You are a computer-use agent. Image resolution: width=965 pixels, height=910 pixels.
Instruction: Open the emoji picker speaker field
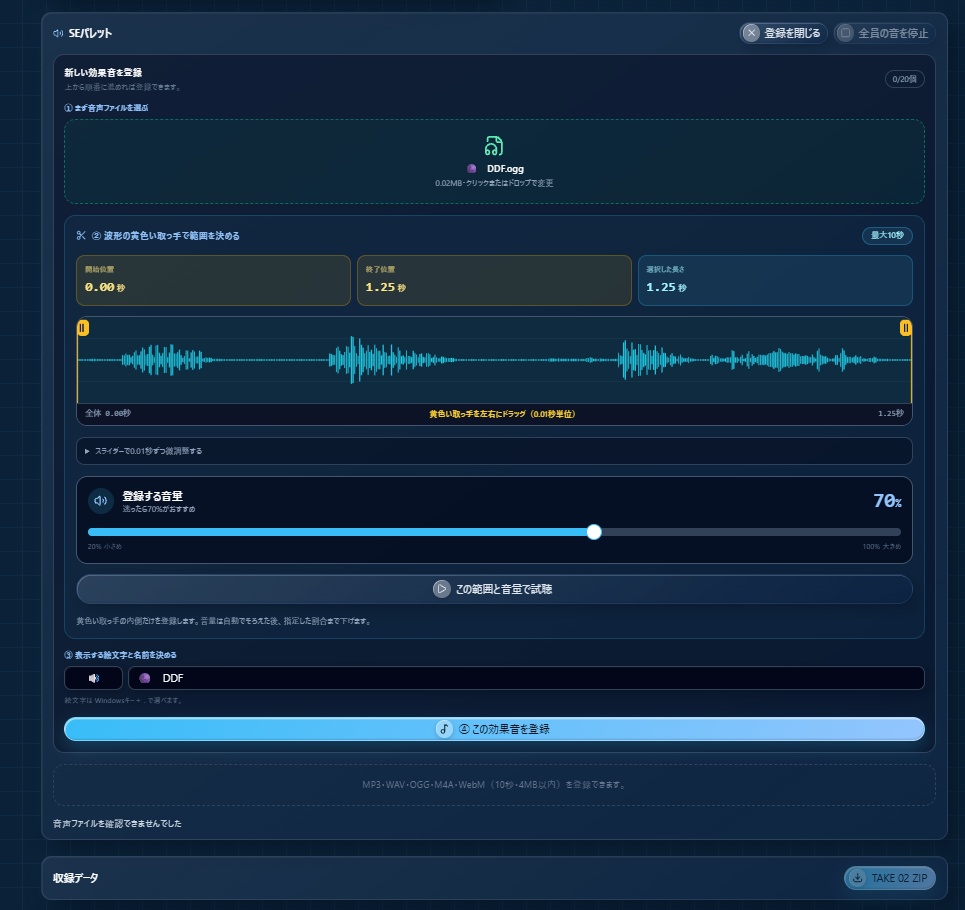[x=94, y=678]
